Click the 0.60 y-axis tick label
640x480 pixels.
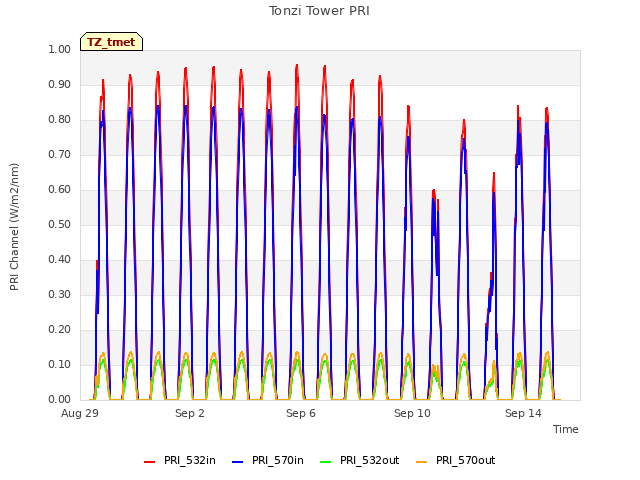point(60,189)
